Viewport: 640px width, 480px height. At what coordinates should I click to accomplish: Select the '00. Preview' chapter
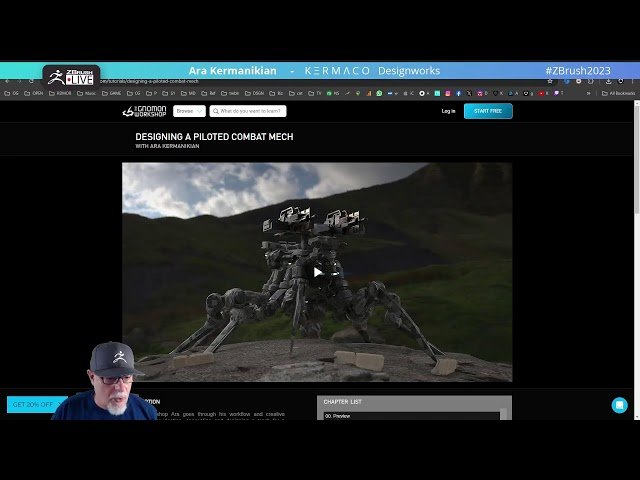pos(411,416)
